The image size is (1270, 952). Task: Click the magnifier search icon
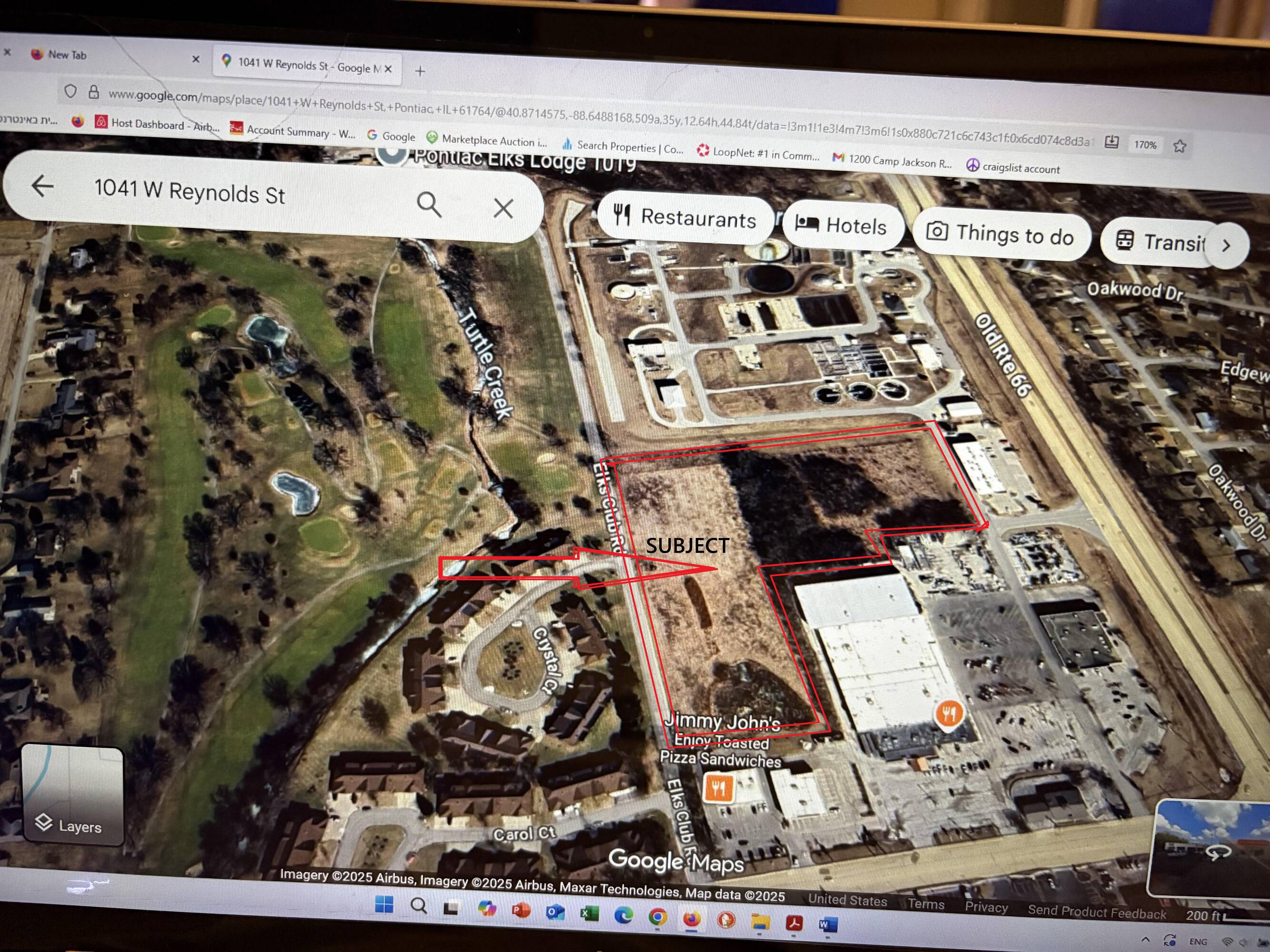[429, 204]
